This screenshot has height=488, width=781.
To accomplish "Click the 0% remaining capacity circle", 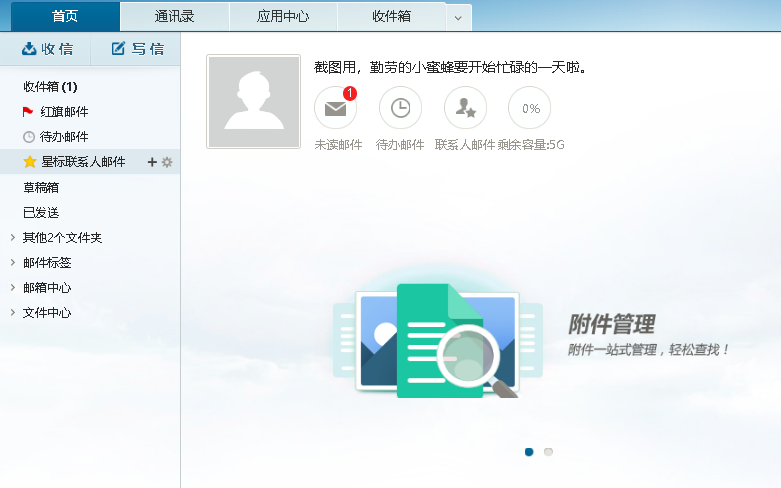I will (530, 109).
